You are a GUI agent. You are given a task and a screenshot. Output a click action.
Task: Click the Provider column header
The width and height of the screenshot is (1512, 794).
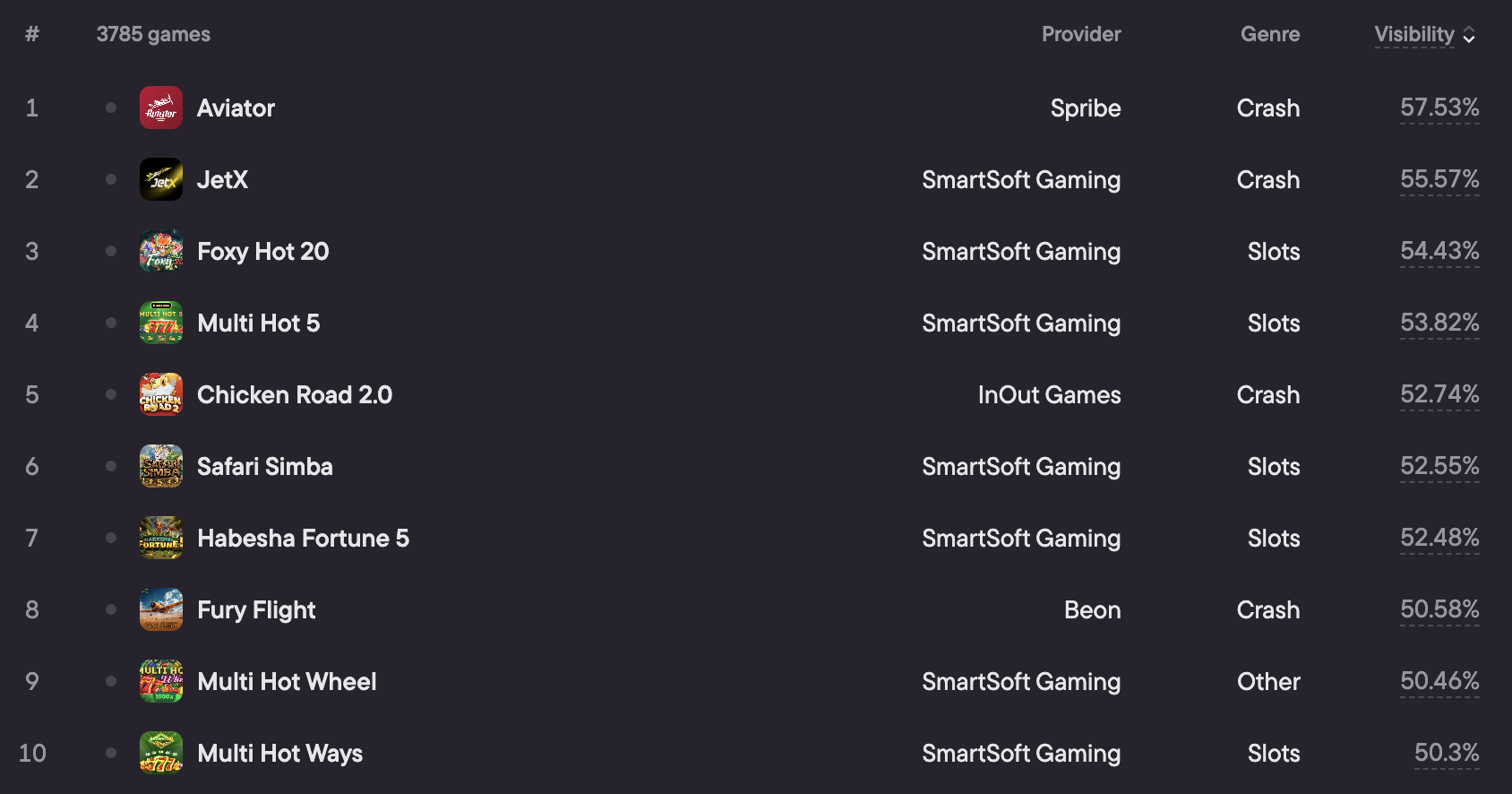pos(1081,34)
